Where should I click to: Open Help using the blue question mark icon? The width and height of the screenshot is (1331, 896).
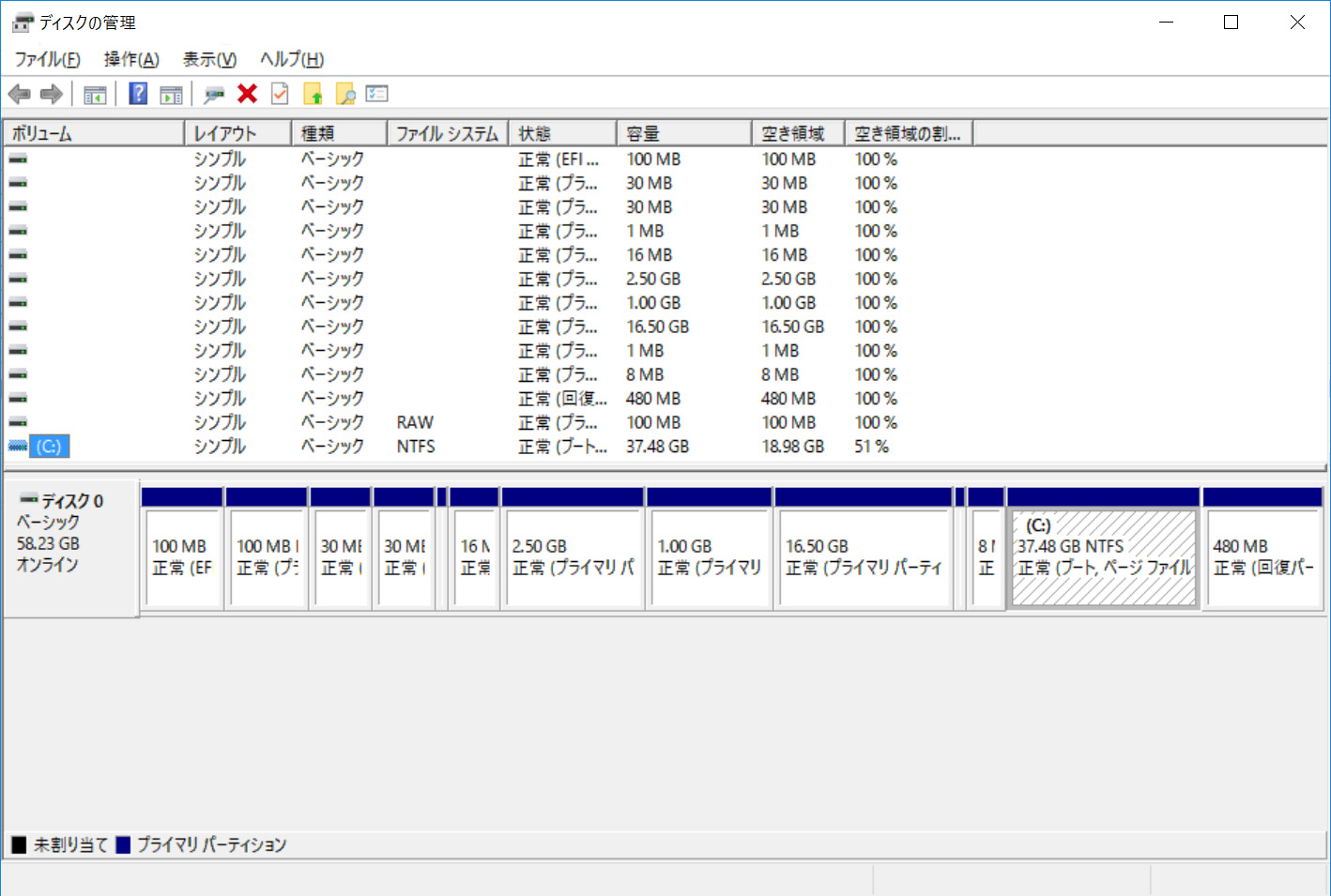(x=137, y=93)
